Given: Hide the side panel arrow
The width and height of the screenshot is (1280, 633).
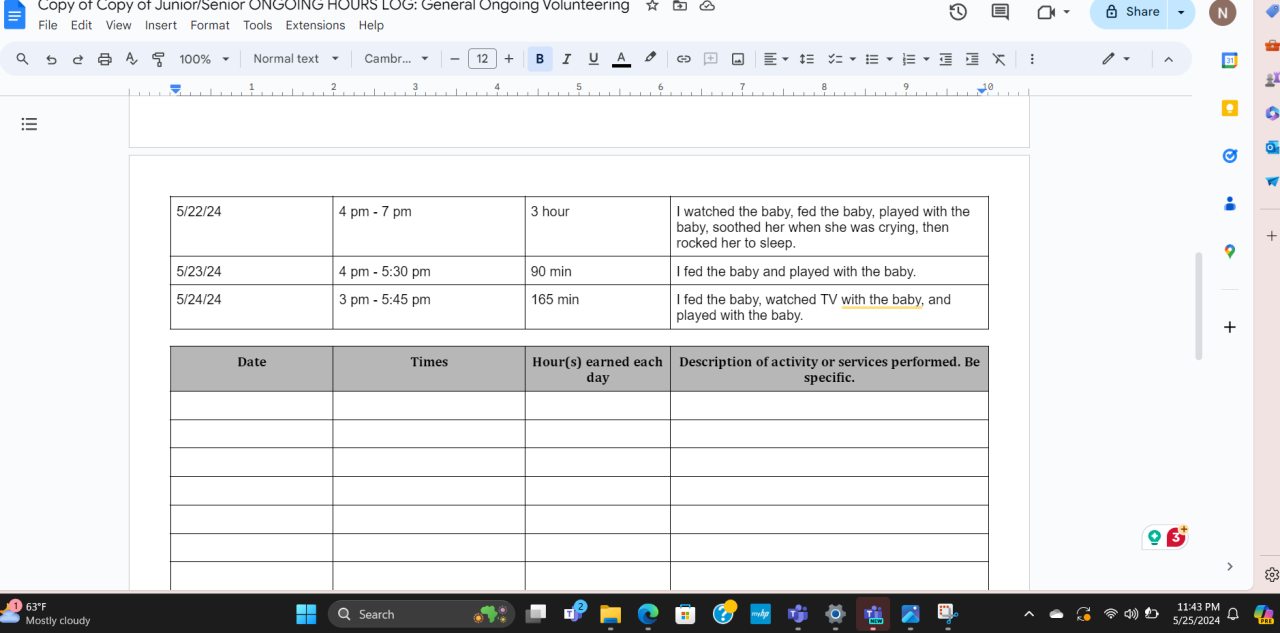Looking at the screenshot, I should click(1230, 566).
